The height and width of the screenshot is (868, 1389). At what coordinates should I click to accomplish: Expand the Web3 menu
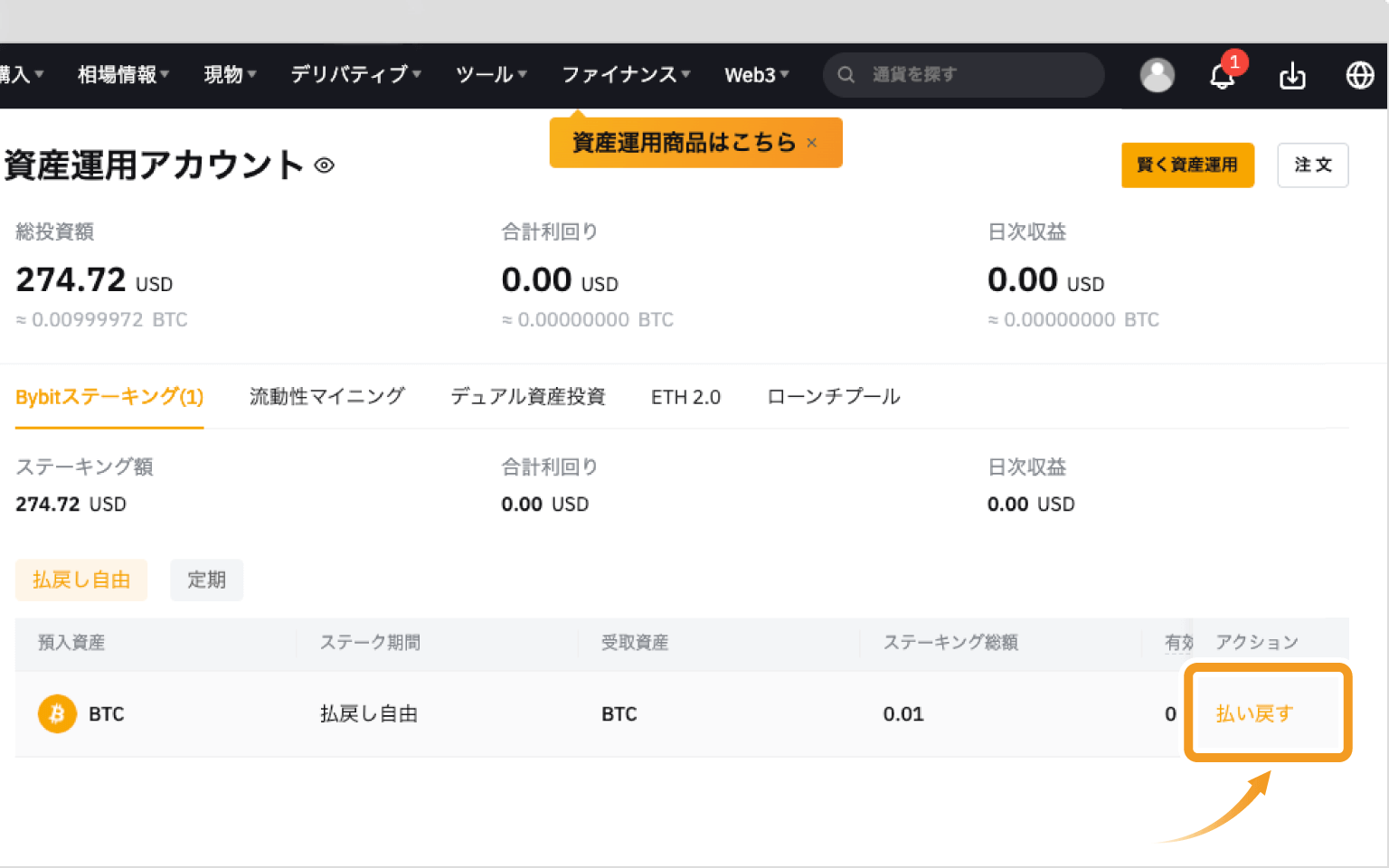click(757, 74)
